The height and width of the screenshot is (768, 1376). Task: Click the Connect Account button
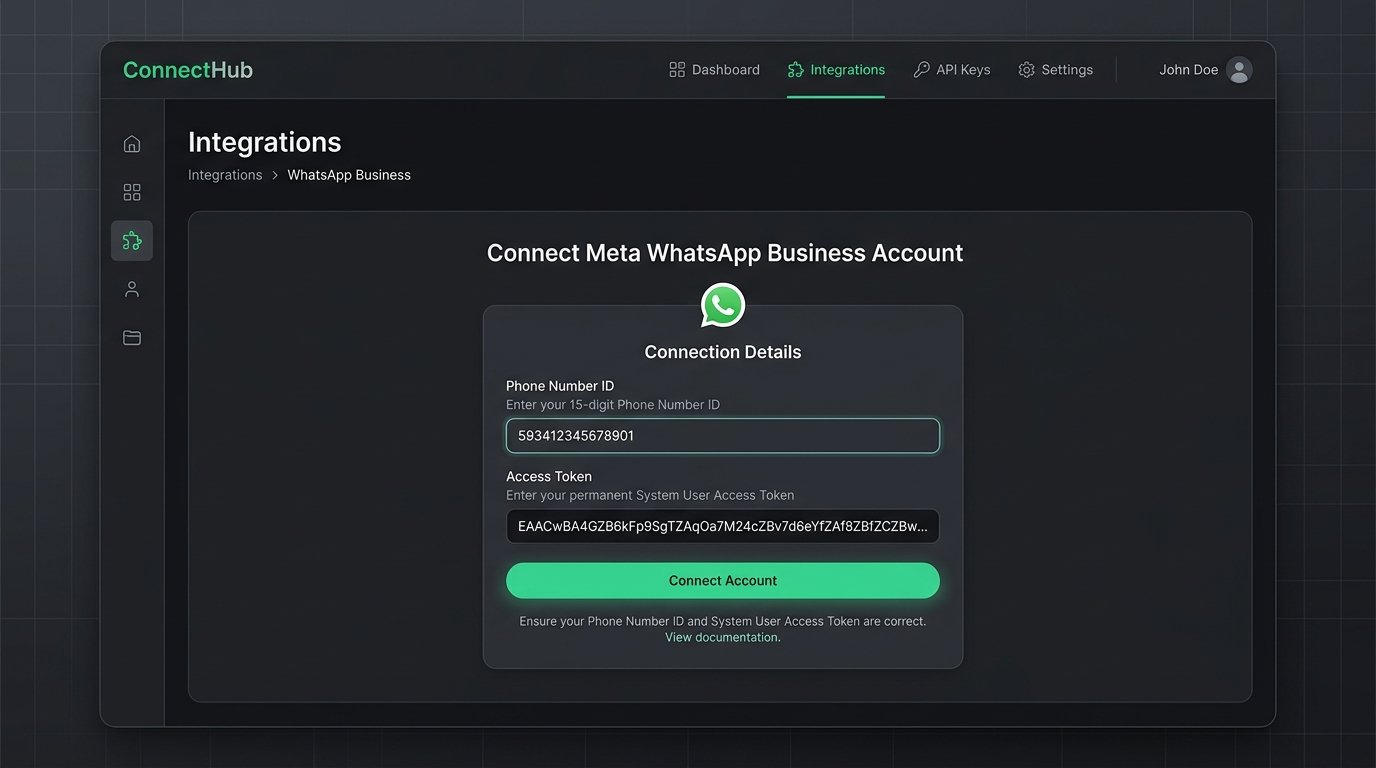click(723, 581)
